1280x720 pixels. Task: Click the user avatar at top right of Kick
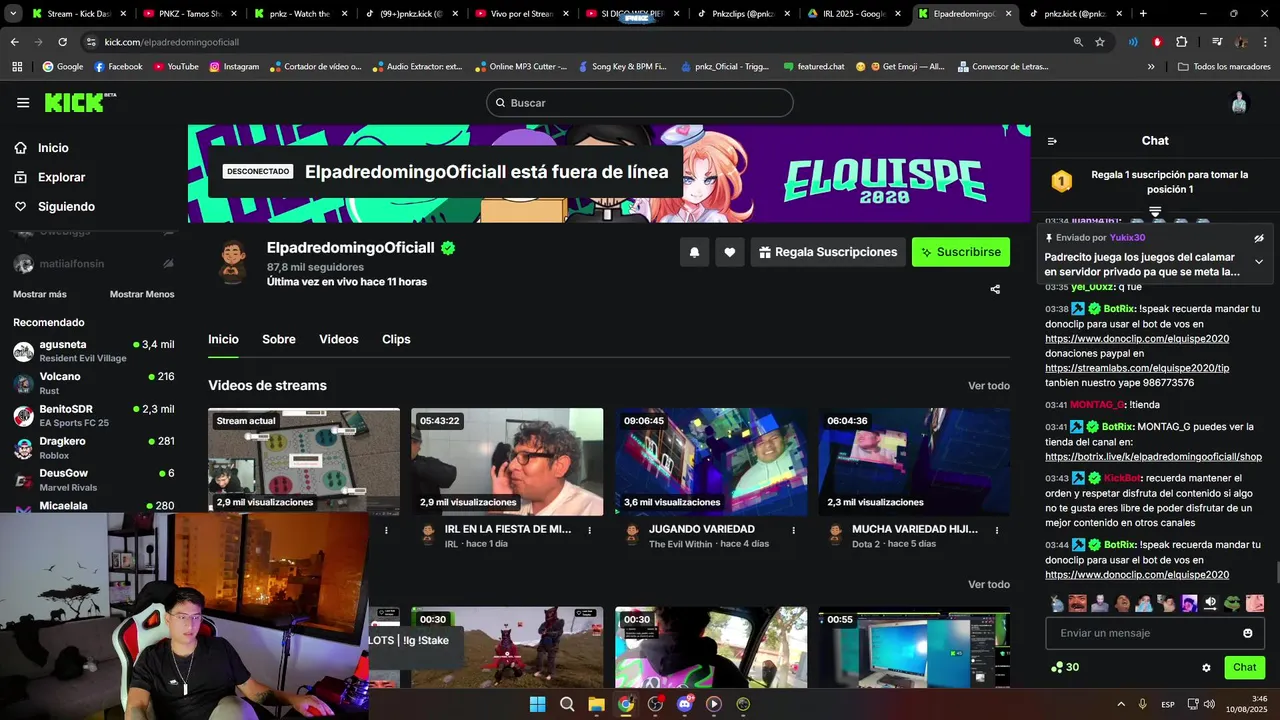[1239, 103]
